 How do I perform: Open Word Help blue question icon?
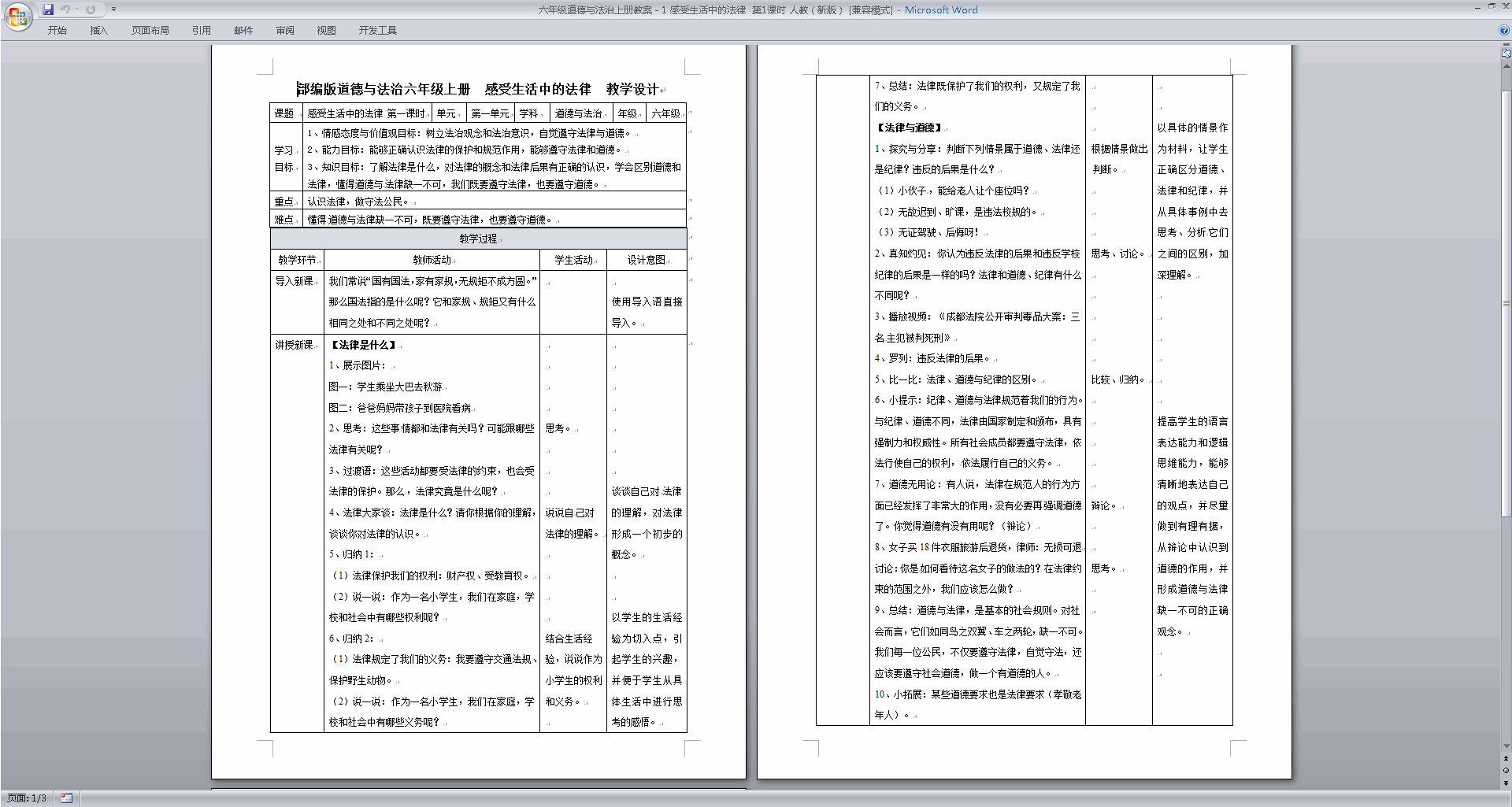(x=1504, y=30)
